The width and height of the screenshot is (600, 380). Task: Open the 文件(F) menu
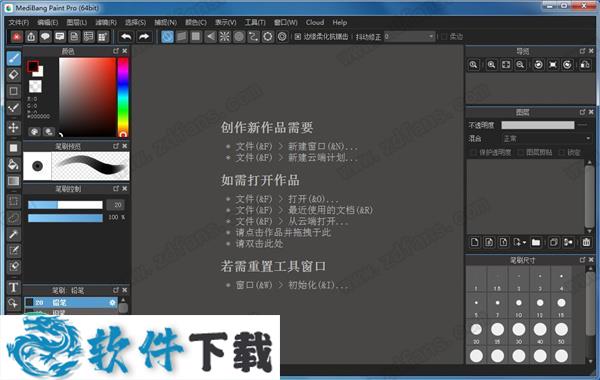click(19, 22)
